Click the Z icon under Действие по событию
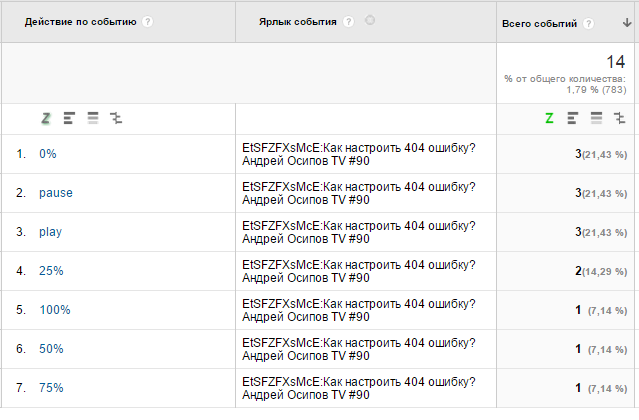 click(46, 118)
